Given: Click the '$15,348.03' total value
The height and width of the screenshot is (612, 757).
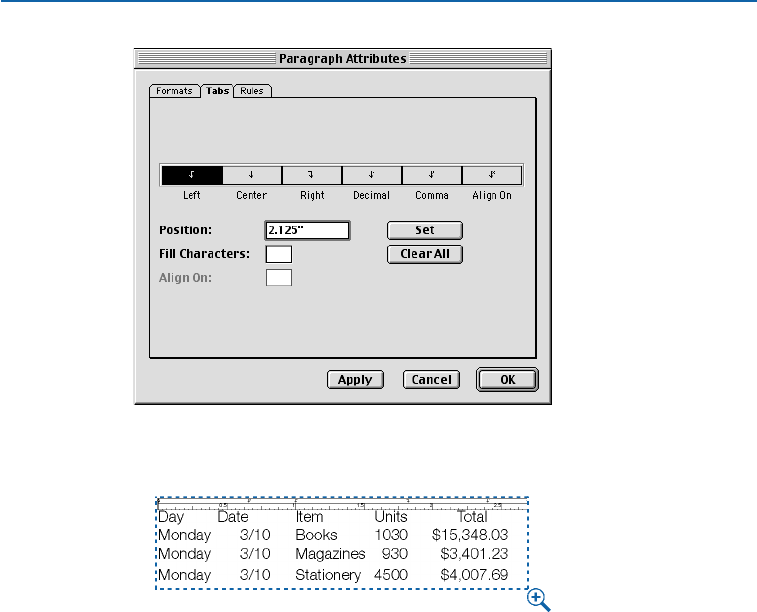Looking at the screenshot, I should pos(470,535).
